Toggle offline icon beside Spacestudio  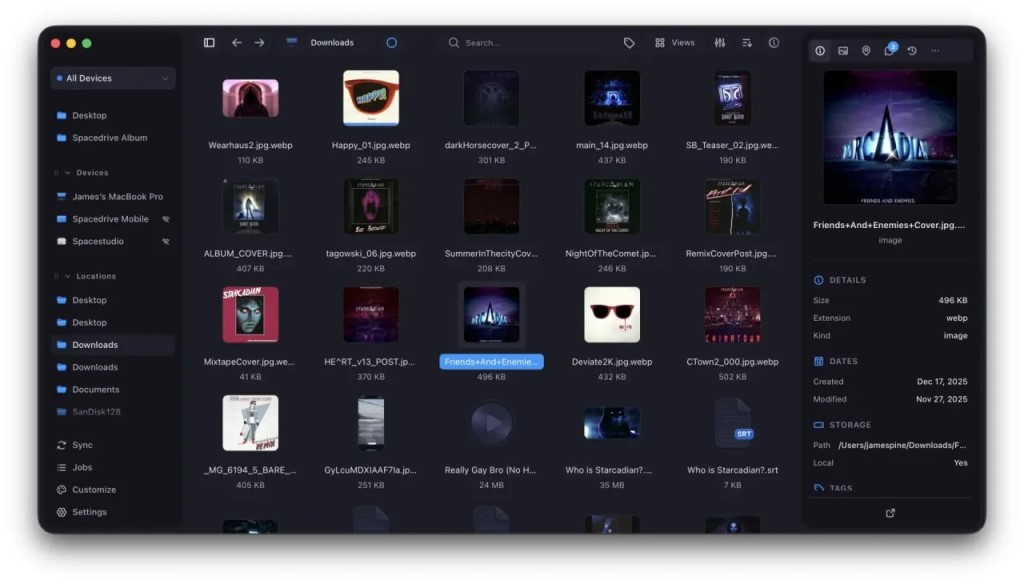166,242
